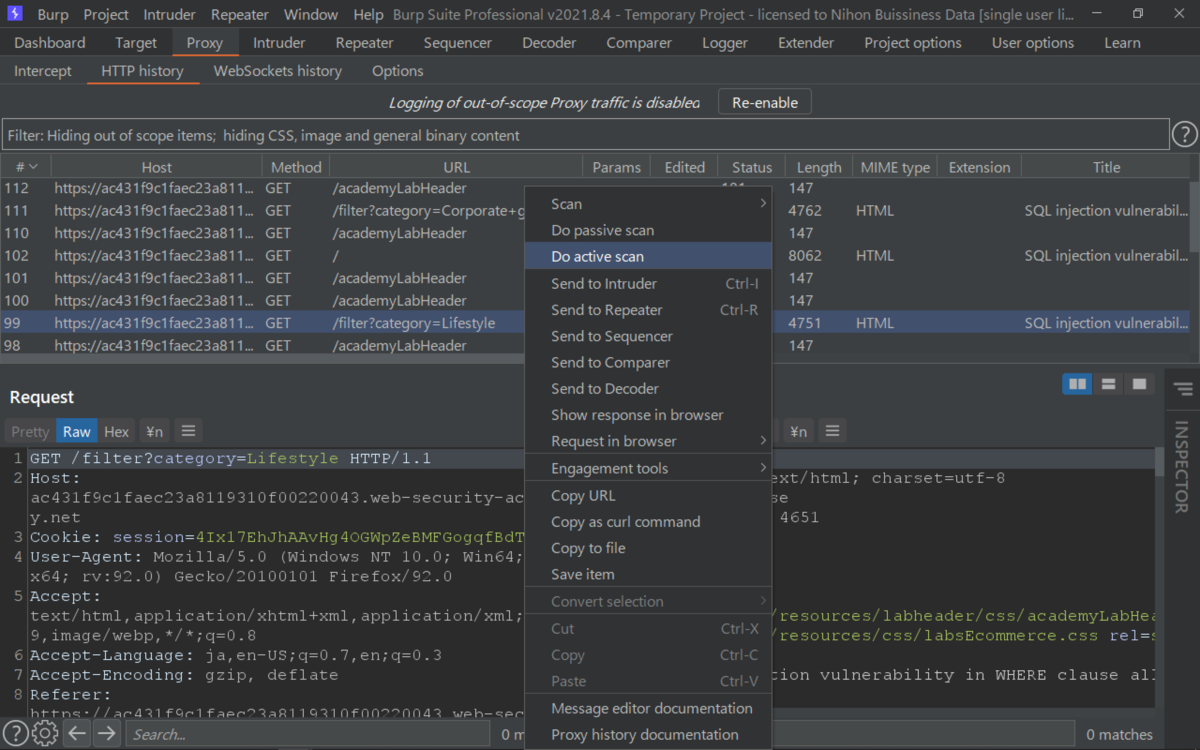Sort by the Host column header
This screenshot has height=750, width=1200.
157,167
